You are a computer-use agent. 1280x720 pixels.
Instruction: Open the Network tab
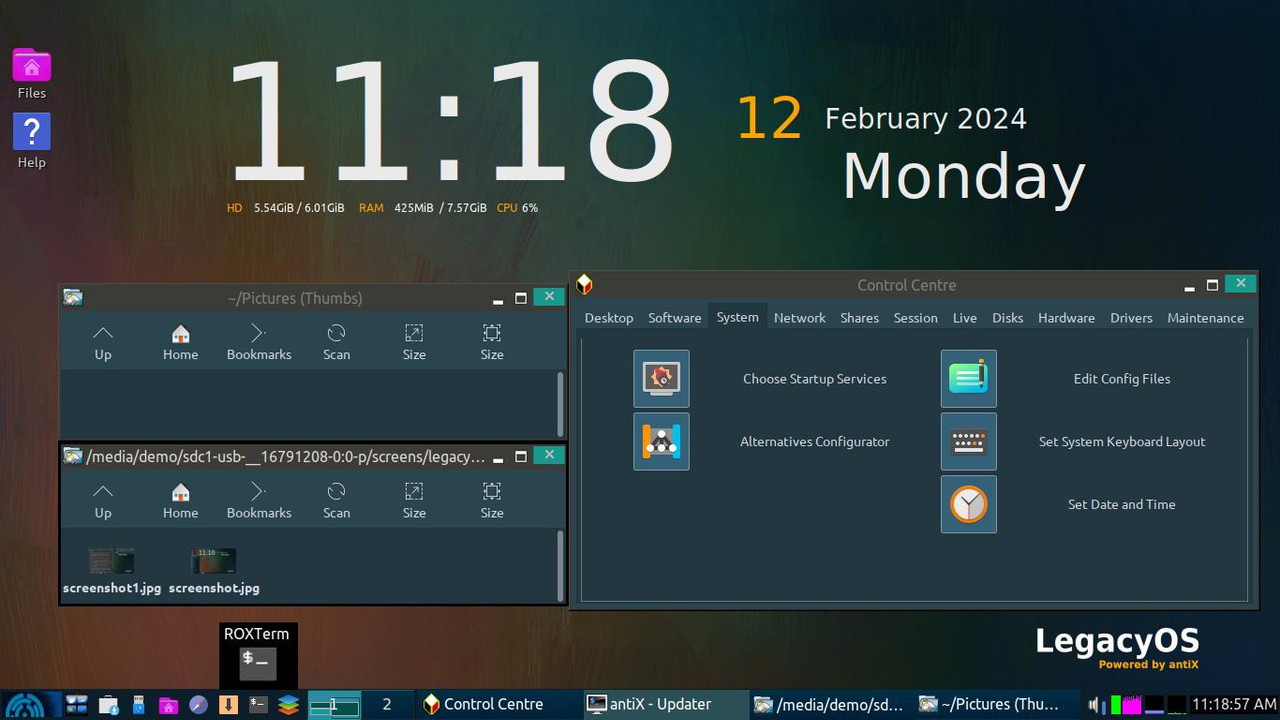click(800, 318)
